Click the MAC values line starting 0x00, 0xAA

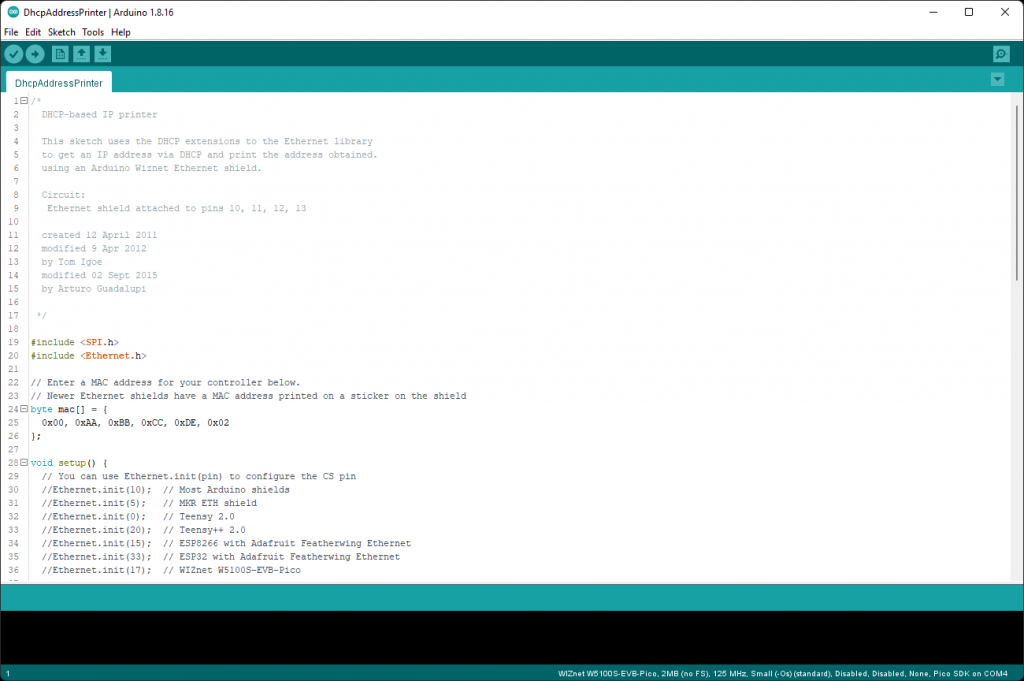tap(135, 422)
